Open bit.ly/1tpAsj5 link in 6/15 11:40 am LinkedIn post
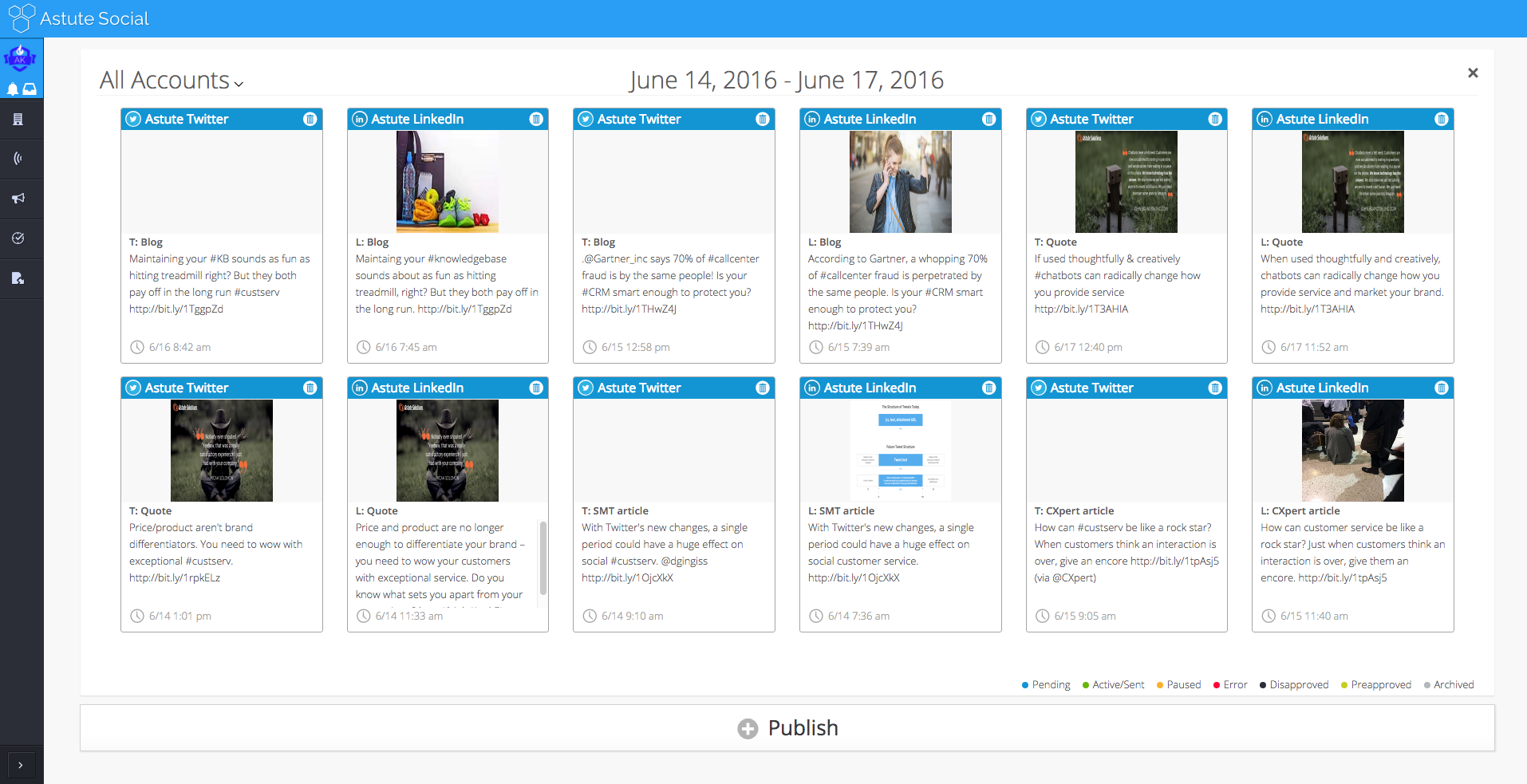The height and width of the screenshot is (784, 1527). pos(1343,577)
